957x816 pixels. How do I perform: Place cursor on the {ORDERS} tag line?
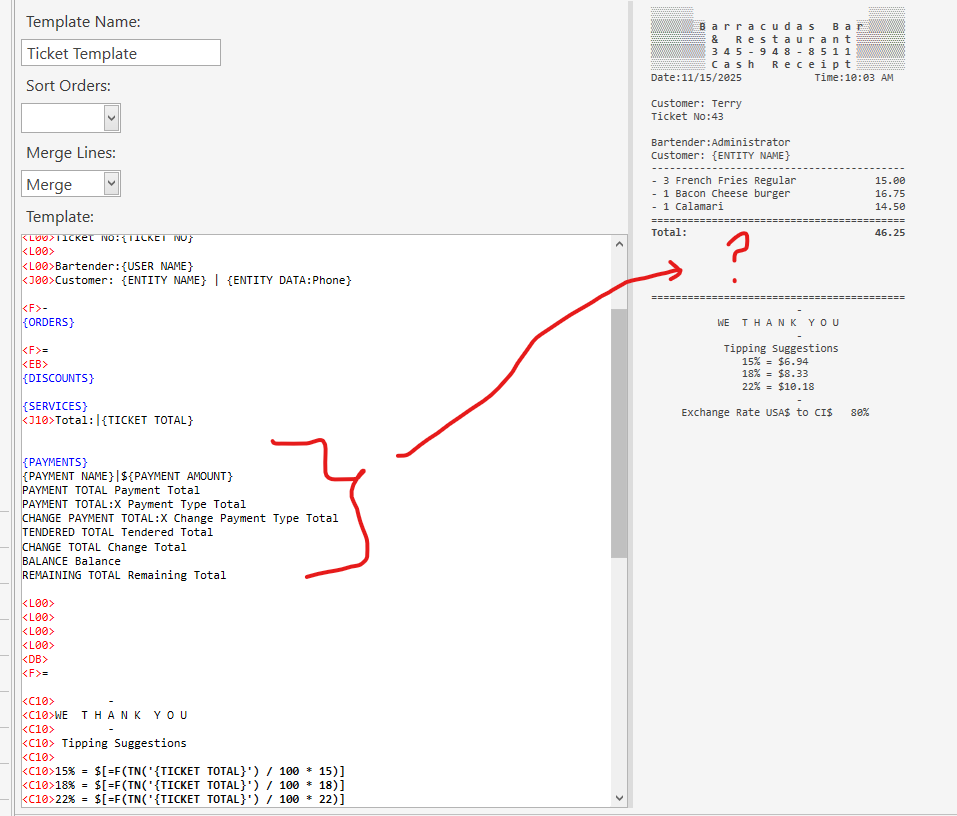49,322
